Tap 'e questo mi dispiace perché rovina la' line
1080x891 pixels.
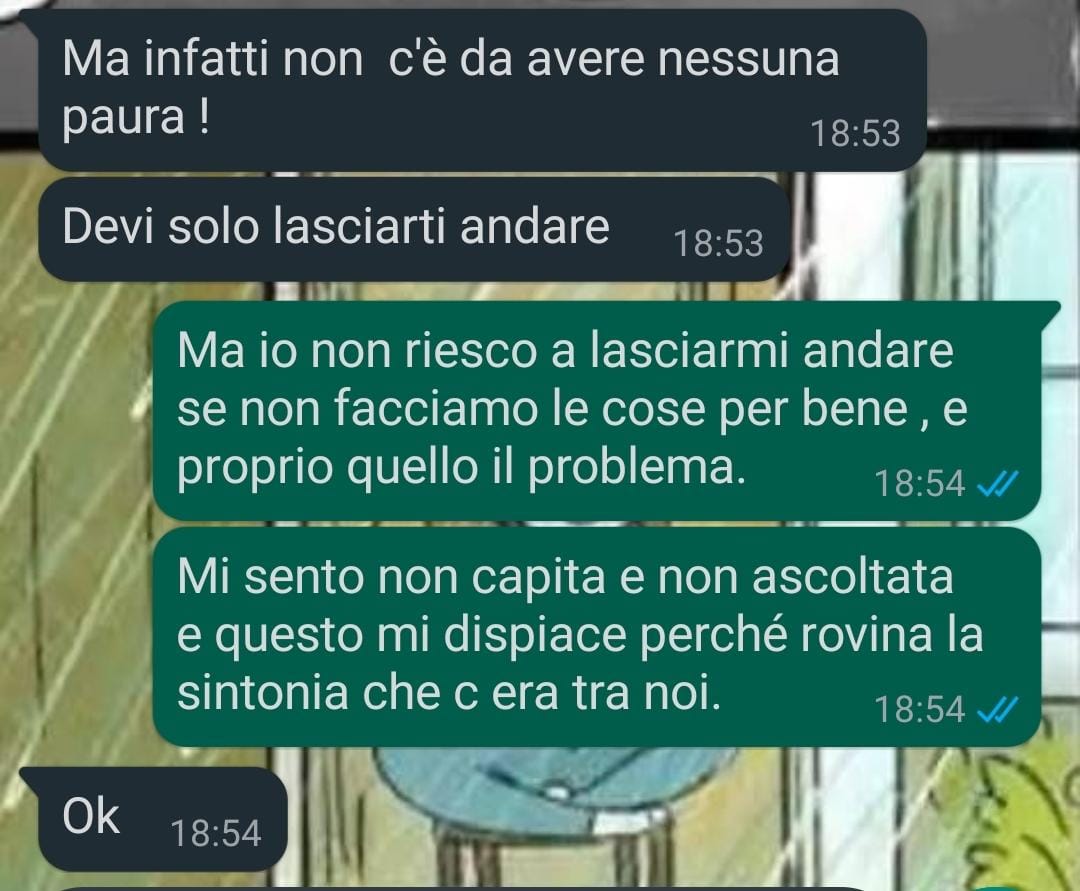[x=580, y=636]
